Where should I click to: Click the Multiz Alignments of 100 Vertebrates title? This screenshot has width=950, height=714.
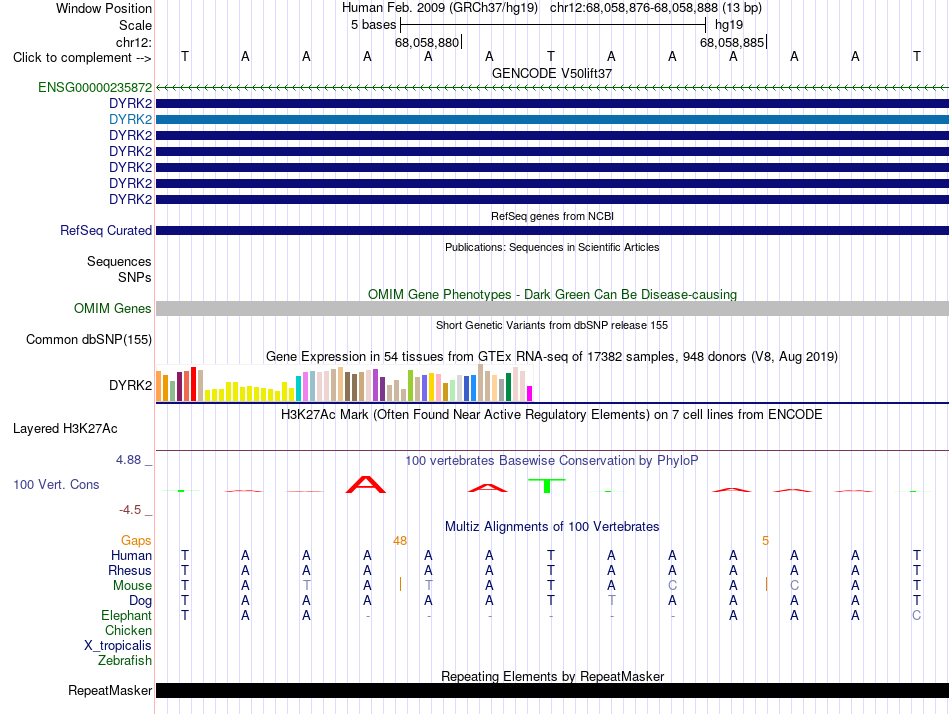(552, 526)
